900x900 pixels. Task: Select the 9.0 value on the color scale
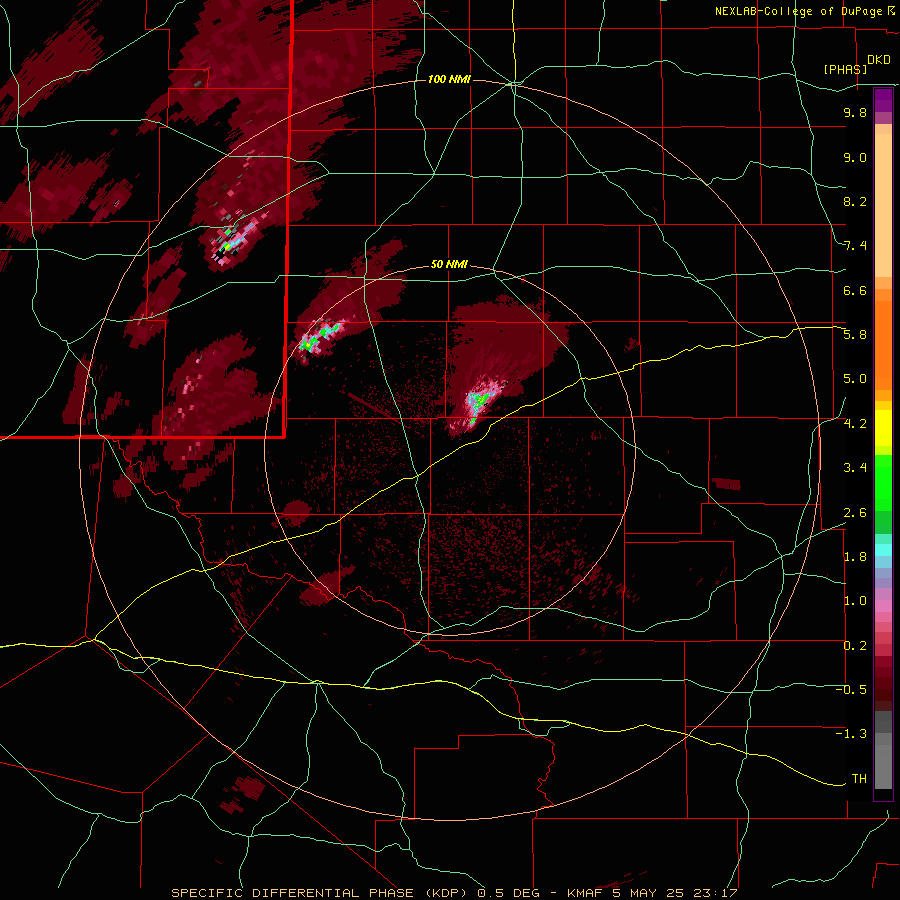855,157
